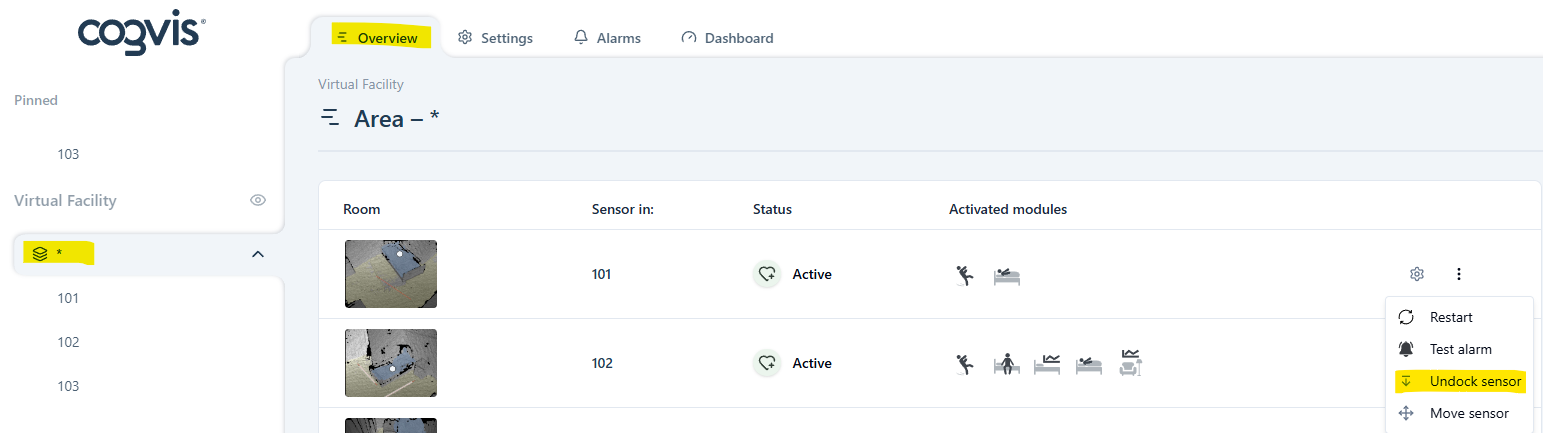Open the pinned room 103 link
1543x433 pixels.
[x=68, y=154]
